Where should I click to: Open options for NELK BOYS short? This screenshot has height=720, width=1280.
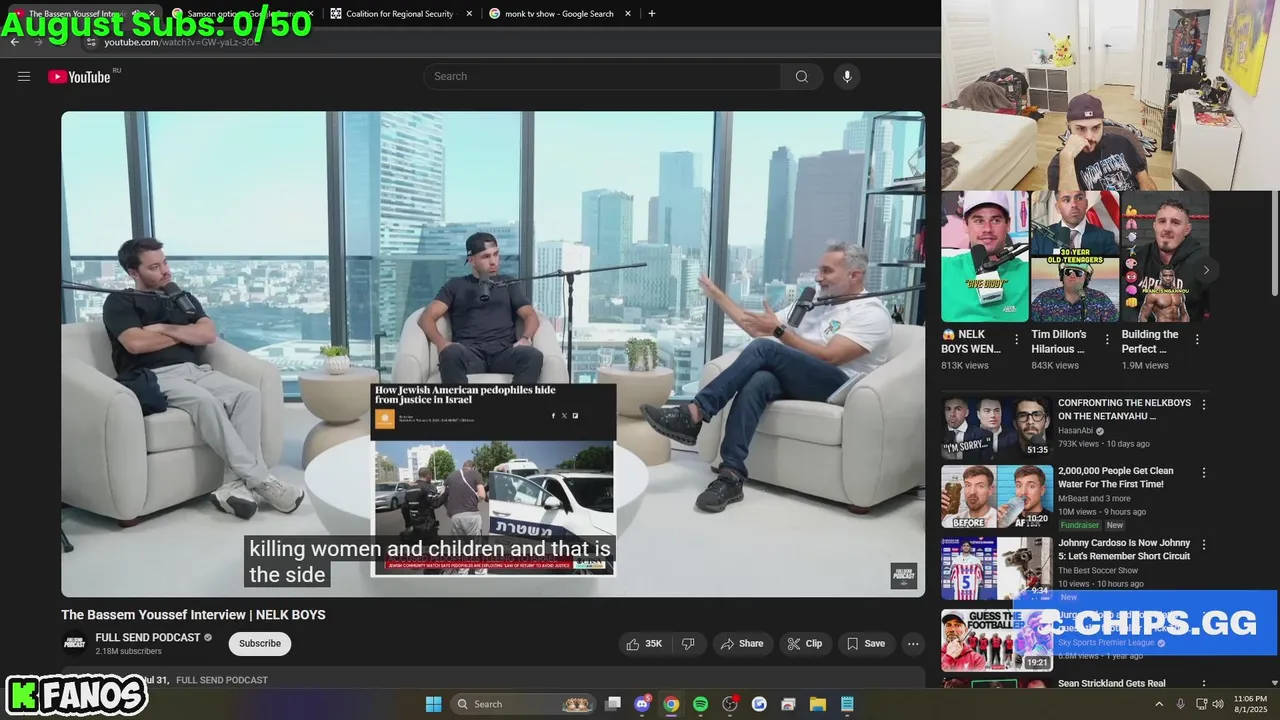click(x=1017, y=340)
